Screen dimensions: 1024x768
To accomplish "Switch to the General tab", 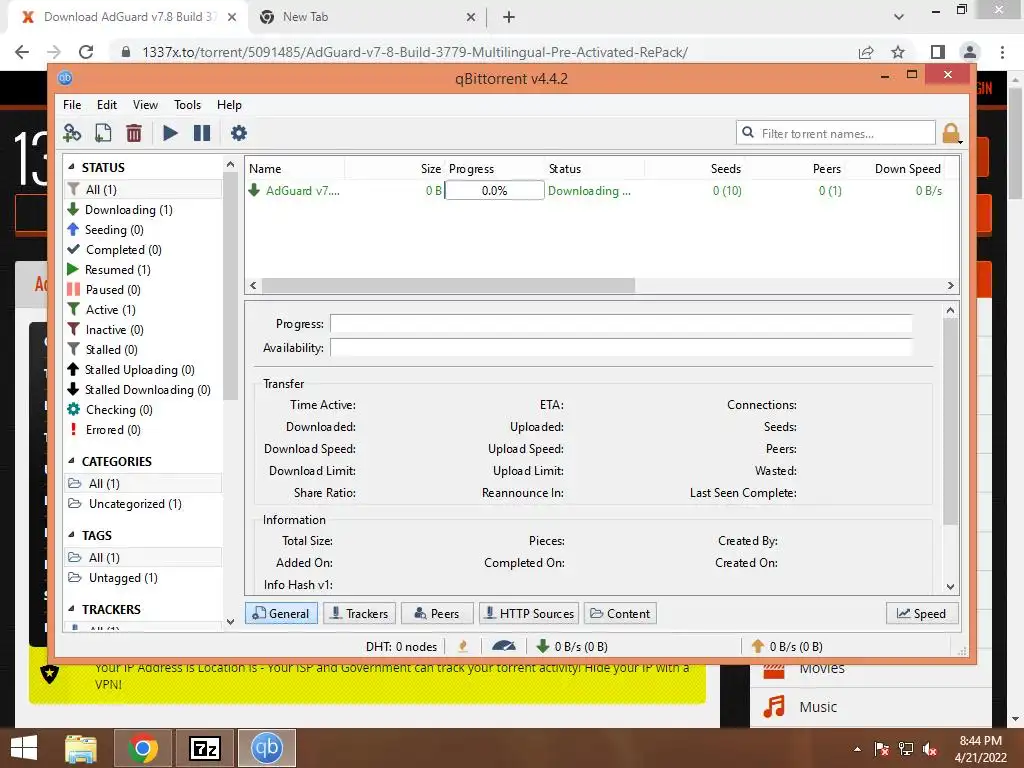I will click(x=281, y=613).
